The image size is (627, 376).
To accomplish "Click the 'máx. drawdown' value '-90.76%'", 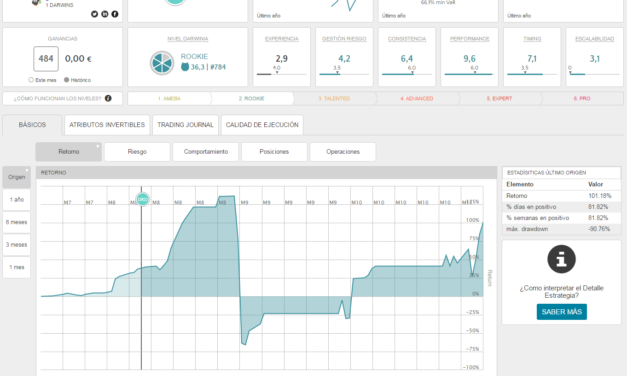I will pyautogui.click(x=599, y=229).
